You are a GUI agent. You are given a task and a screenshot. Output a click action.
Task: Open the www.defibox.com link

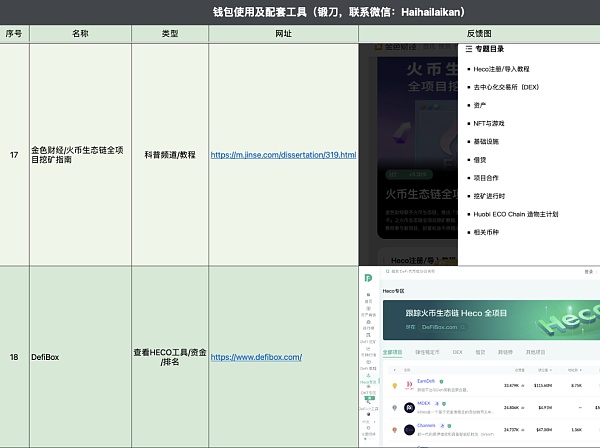tap(255, 357)
